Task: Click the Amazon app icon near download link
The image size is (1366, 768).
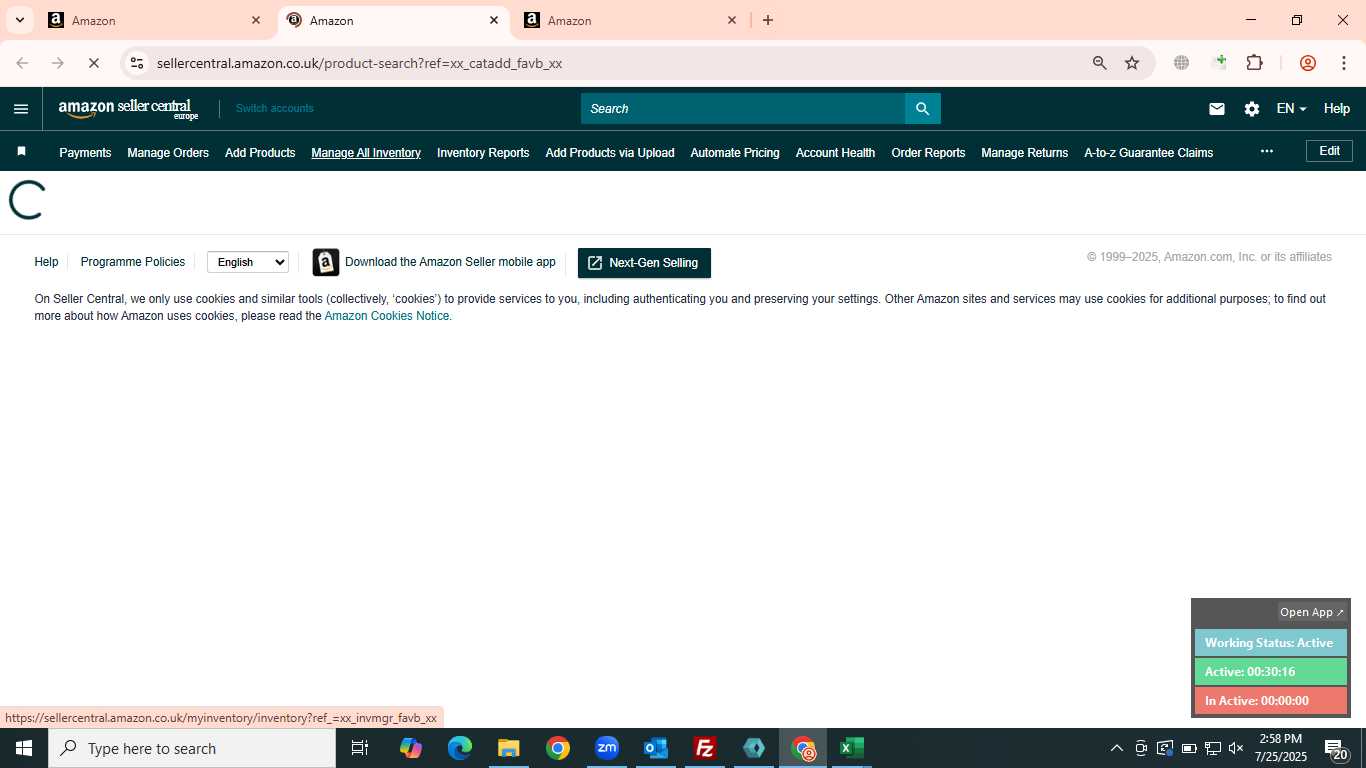Action: (326, 262)
